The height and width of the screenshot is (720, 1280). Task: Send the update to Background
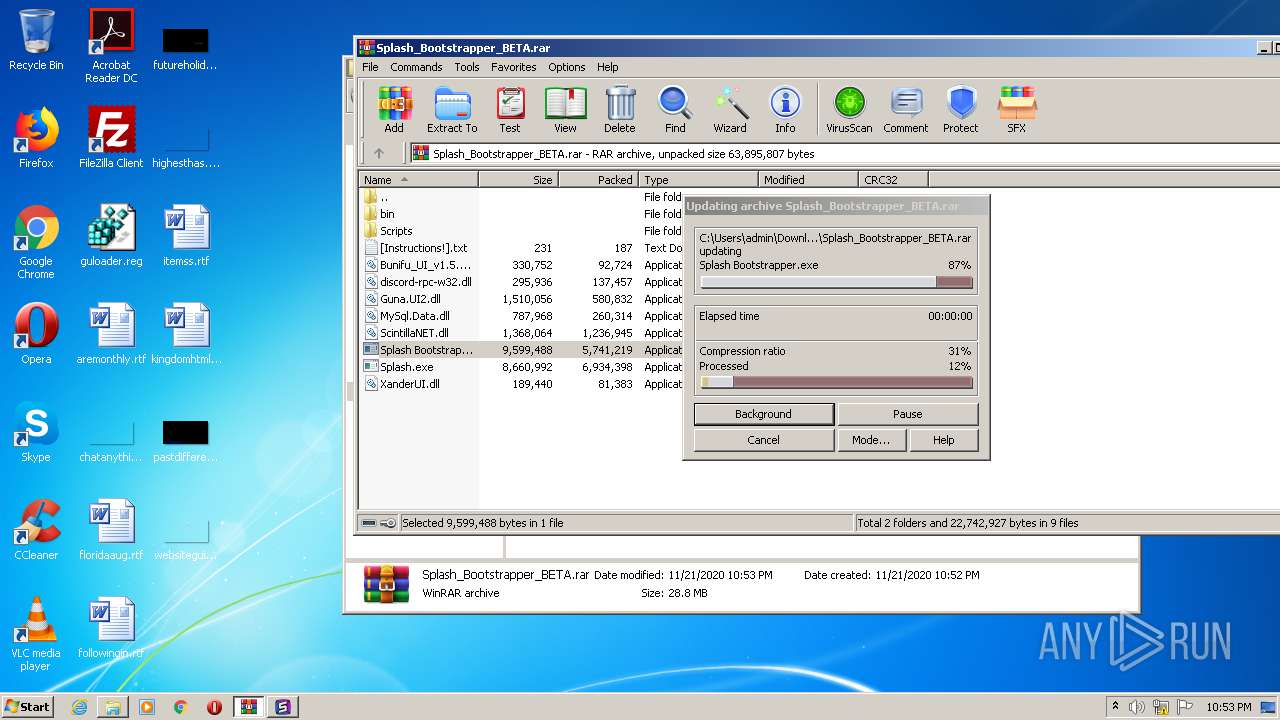[x=764, y=414]
